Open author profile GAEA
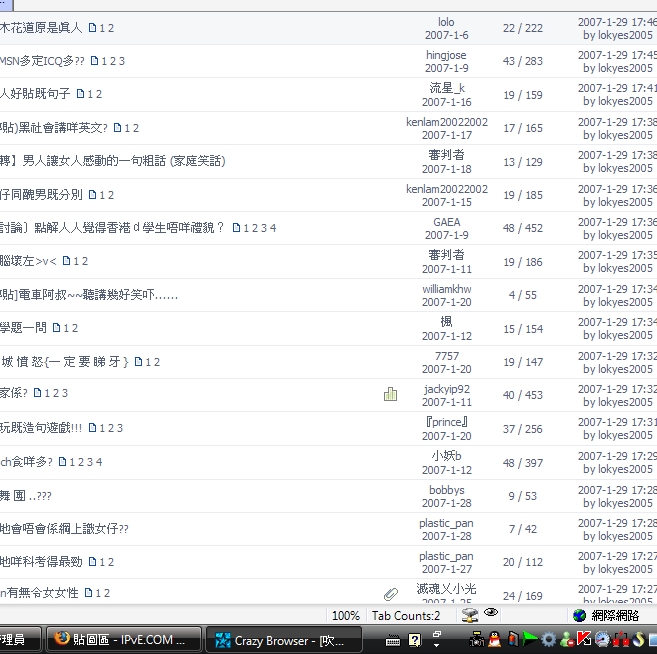The width and height of the screenshot is (657, 654). 447,222
